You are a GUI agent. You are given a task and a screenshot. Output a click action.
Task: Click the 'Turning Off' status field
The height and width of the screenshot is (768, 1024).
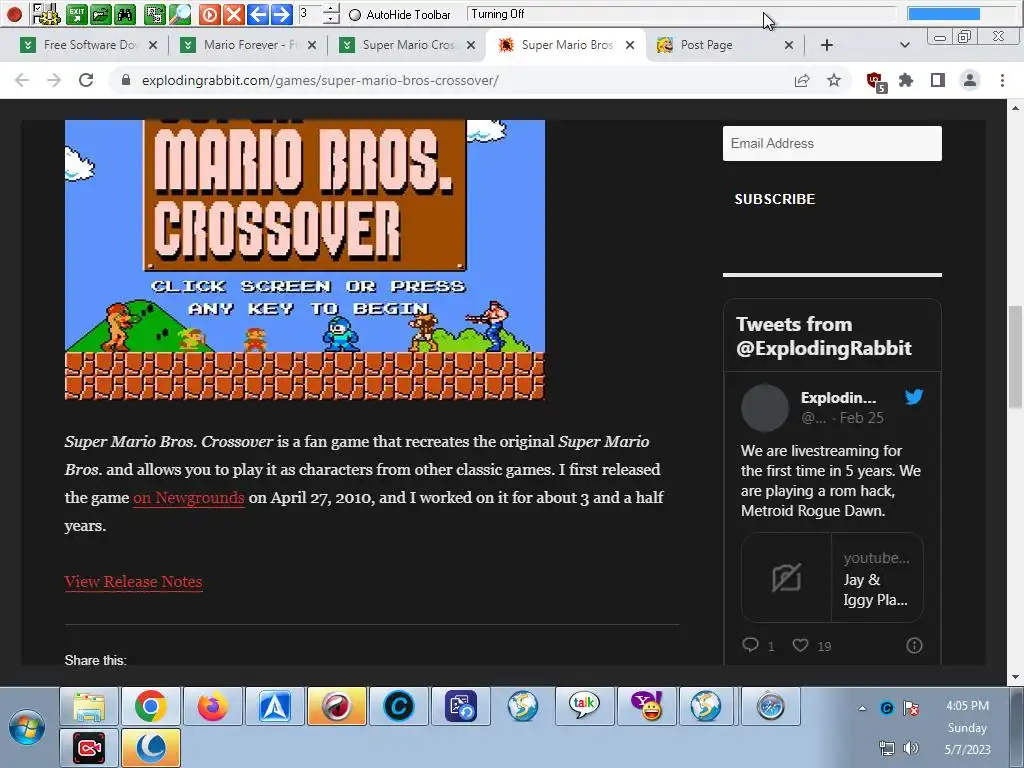682,14
